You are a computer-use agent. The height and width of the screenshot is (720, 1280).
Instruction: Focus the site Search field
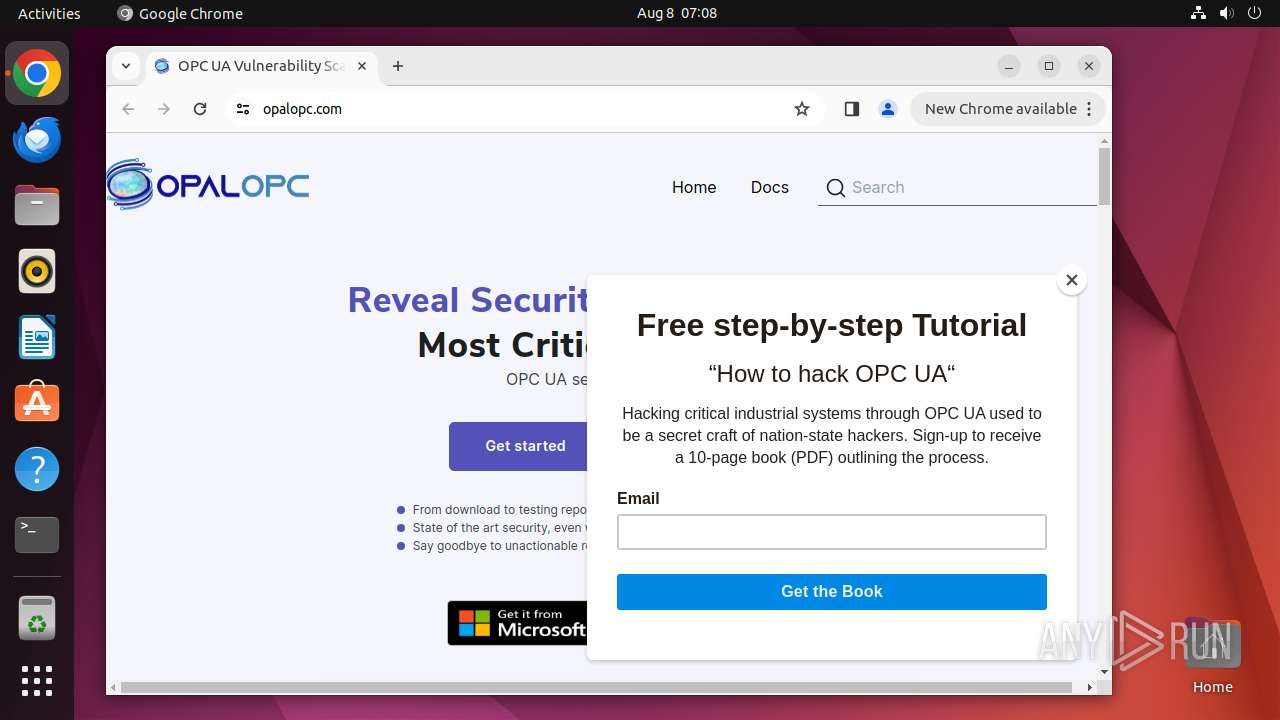(x=960, y=187)
